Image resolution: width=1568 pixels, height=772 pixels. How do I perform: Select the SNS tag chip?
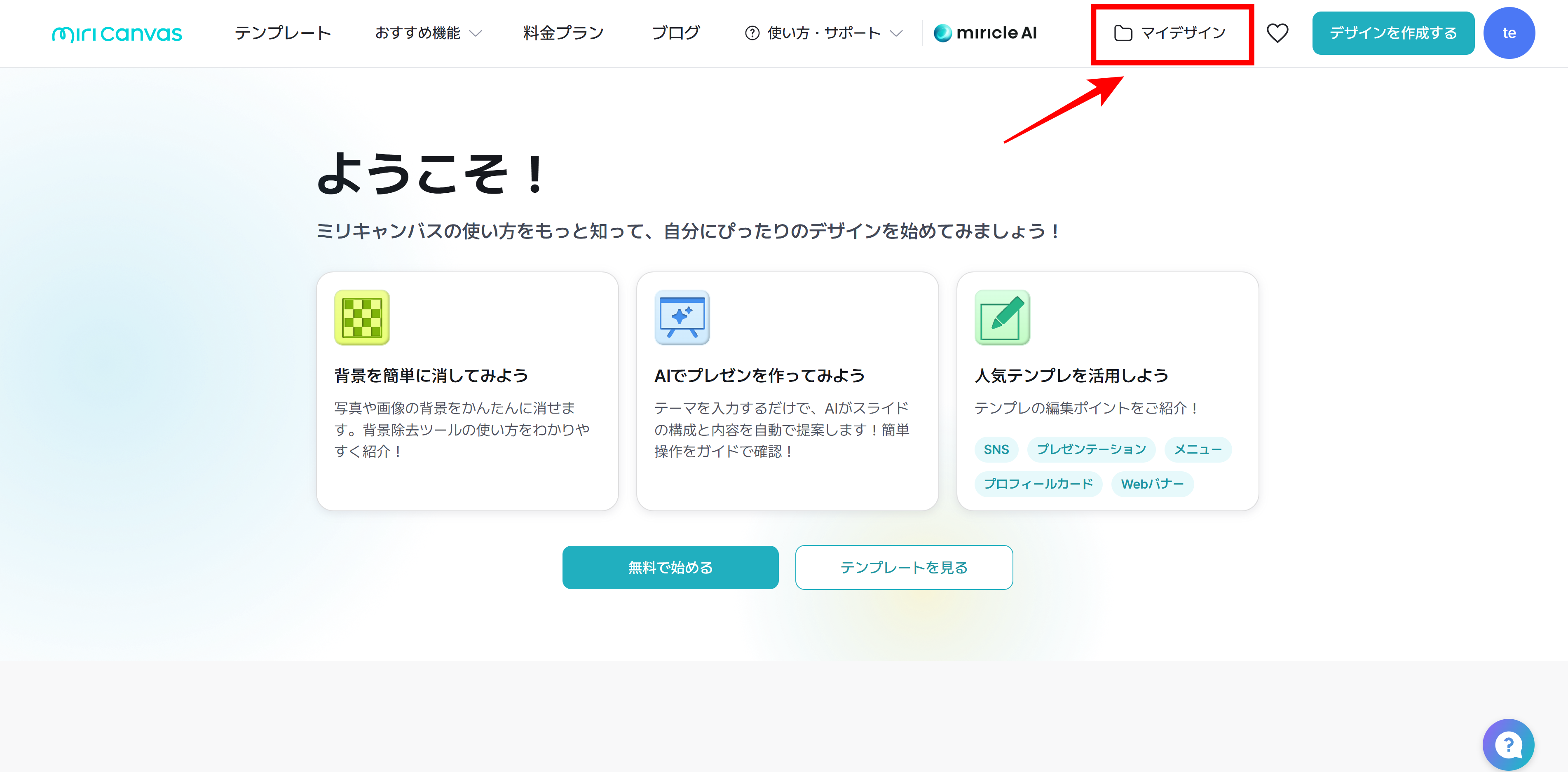point(996,449)
